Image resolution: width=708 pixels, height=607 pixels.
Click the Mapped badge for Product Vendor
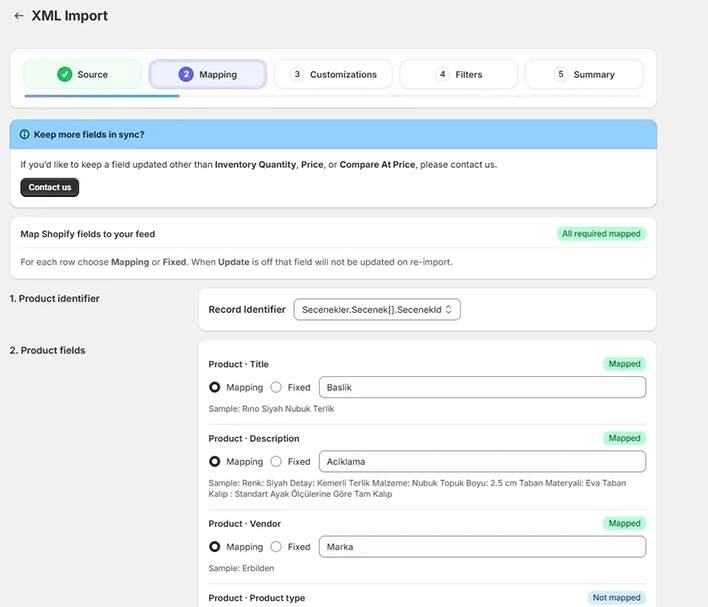(x=624, y=523)
